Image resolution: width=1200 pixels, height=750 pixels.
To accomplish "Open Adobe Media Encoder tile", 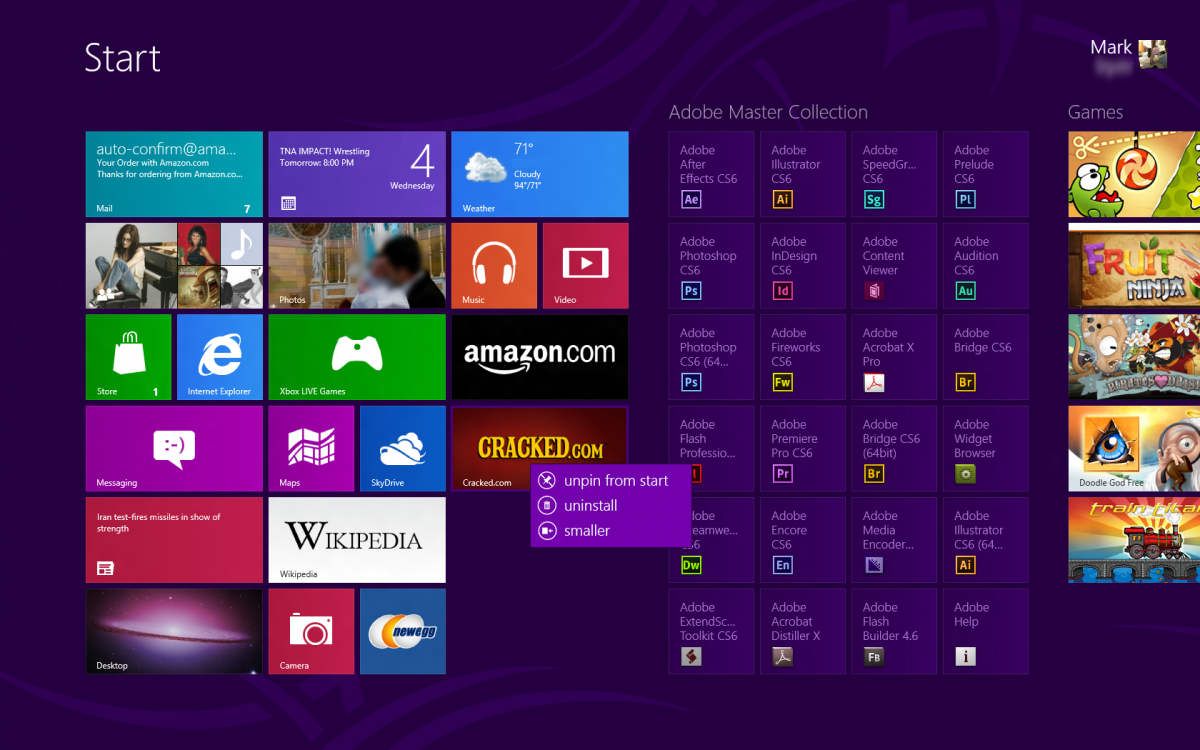I will (895, 540).
